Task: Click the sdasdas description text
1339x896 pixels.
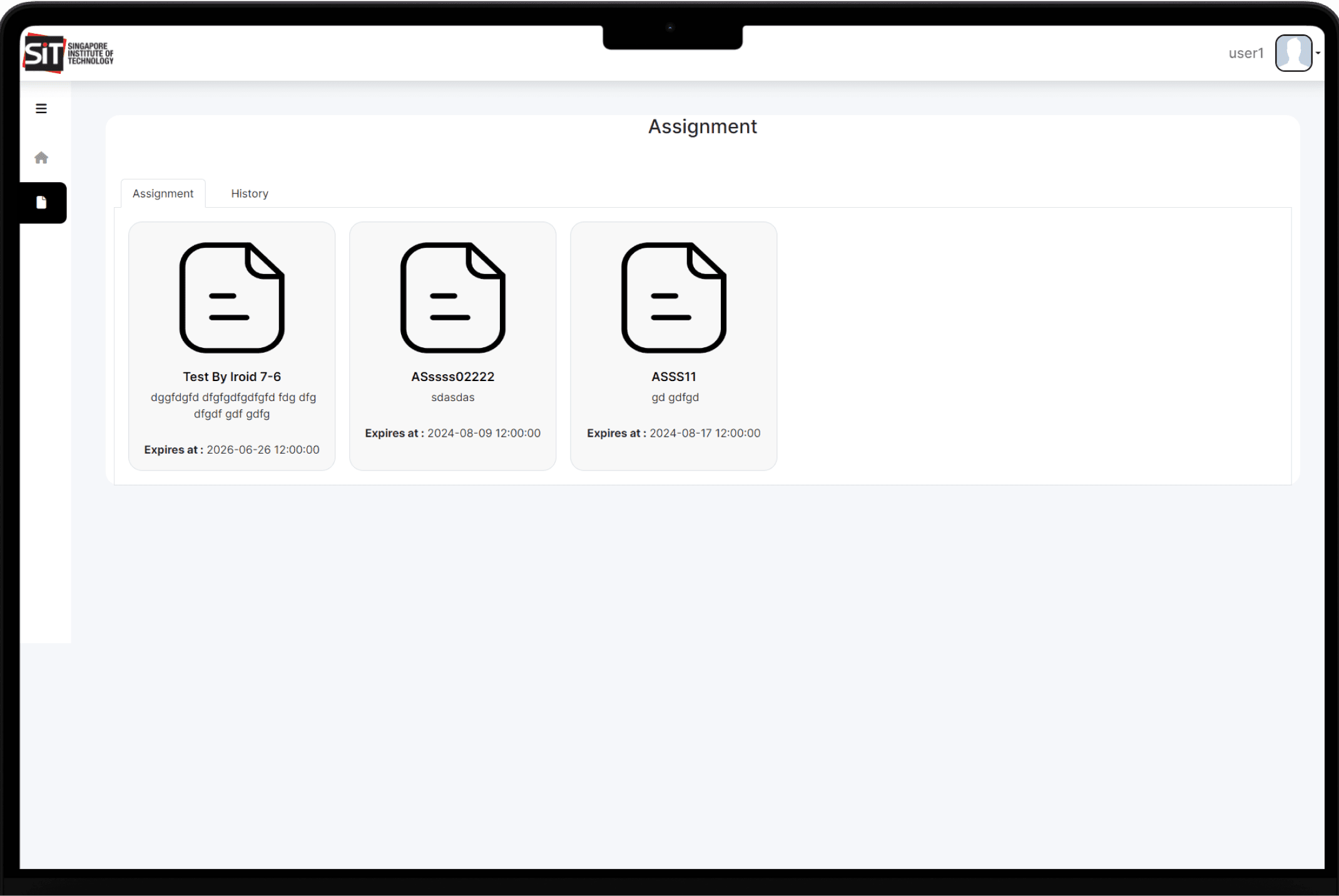Action: click(452, 397)
